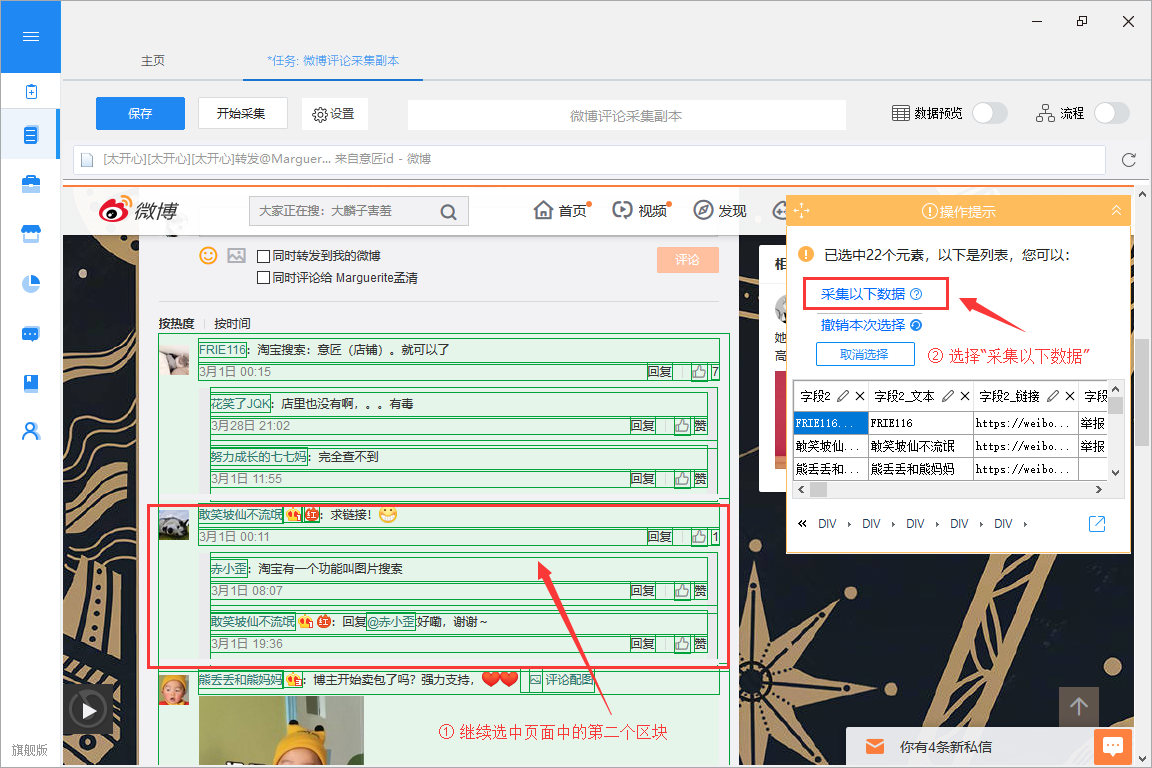
Task: Expand DIV breadcrumb back with double arrow
Action: tap(802, 523)
